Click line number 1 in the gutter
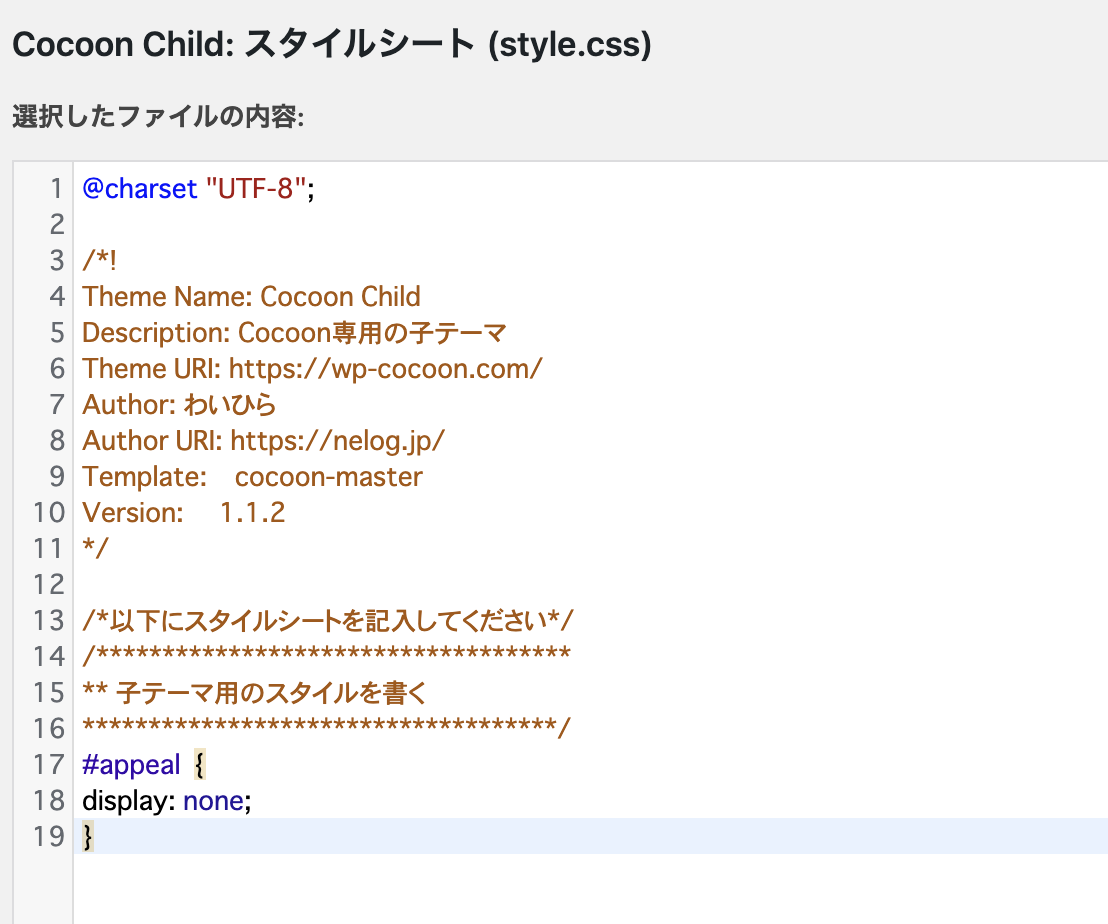This screenshot has height=924, width=1108. pyautogui.click(x=56, y=189)
